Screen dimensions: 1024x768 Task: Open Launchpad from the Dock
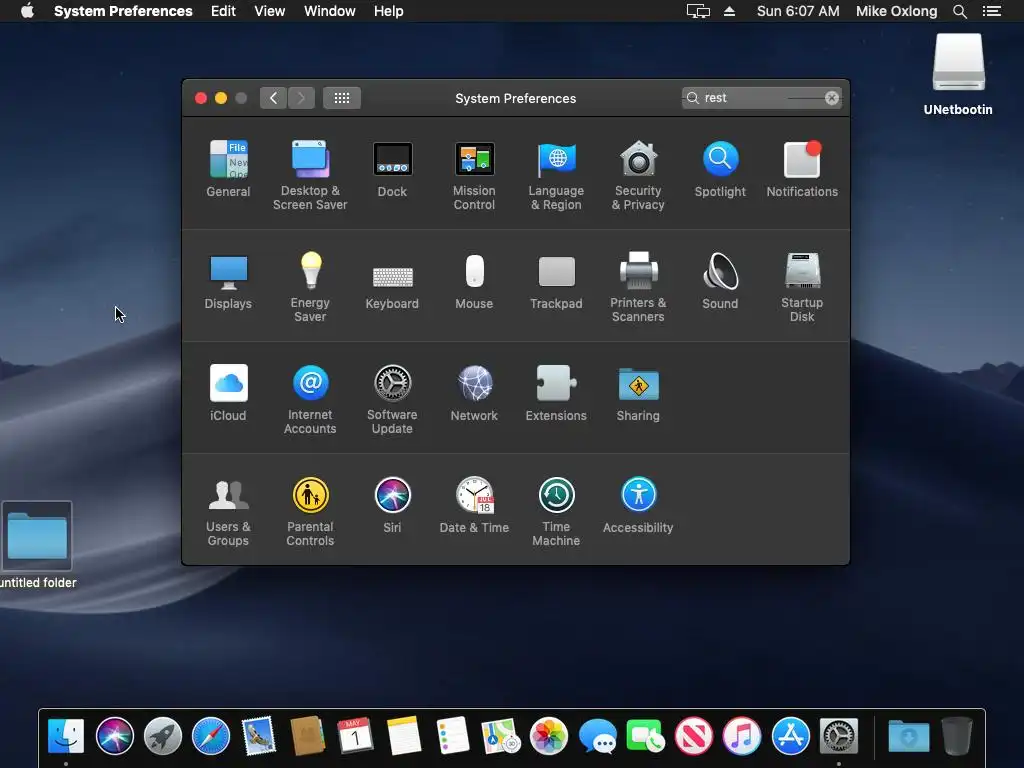[x=163, y=736]
